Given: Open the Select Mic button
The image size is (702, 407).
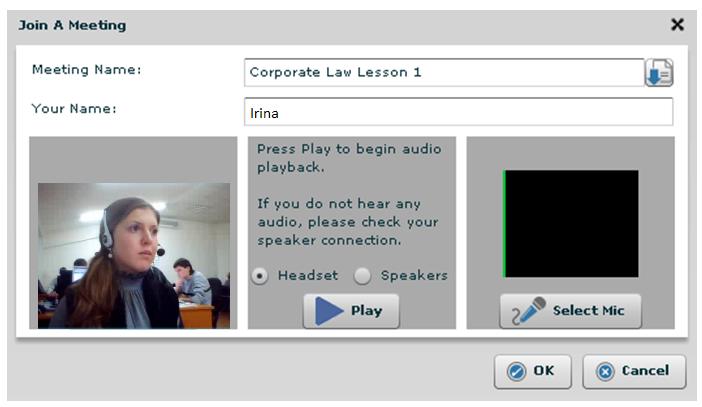Looking at the screenshot, I should point(570,311).
